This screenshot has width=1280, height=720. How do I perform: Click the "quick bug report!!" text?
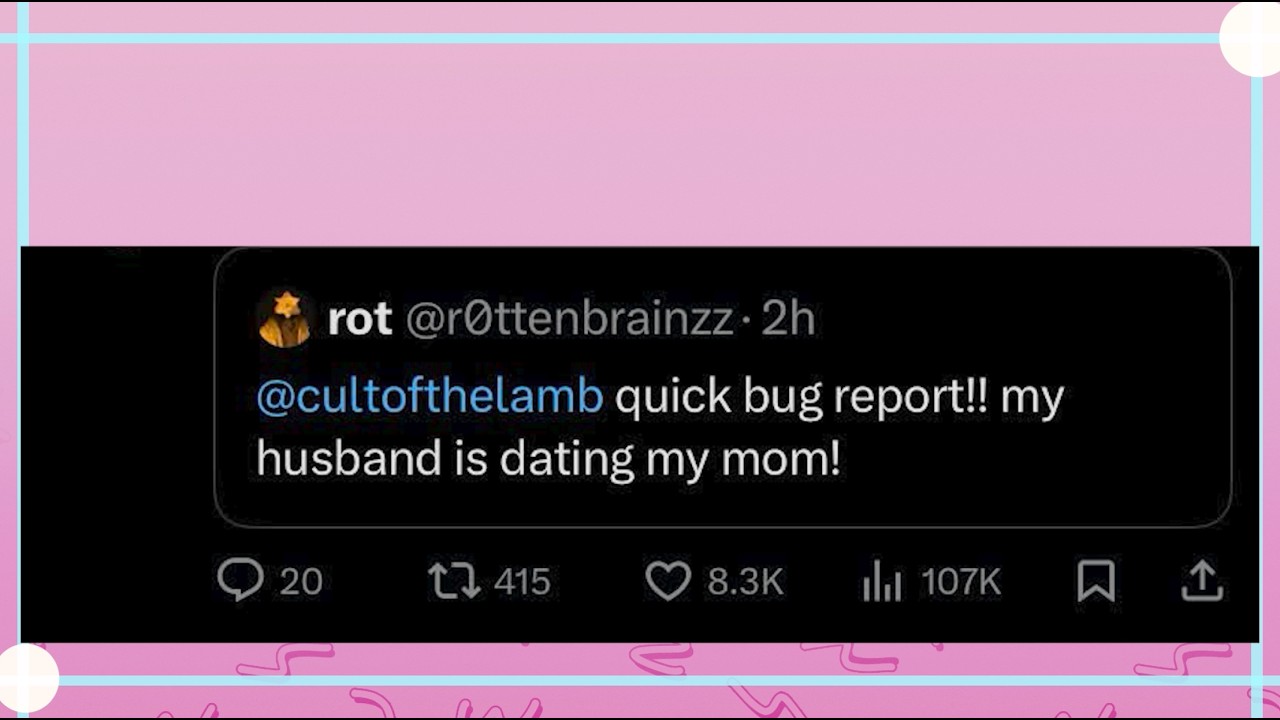pyautogui.click(x=802, y=398)
